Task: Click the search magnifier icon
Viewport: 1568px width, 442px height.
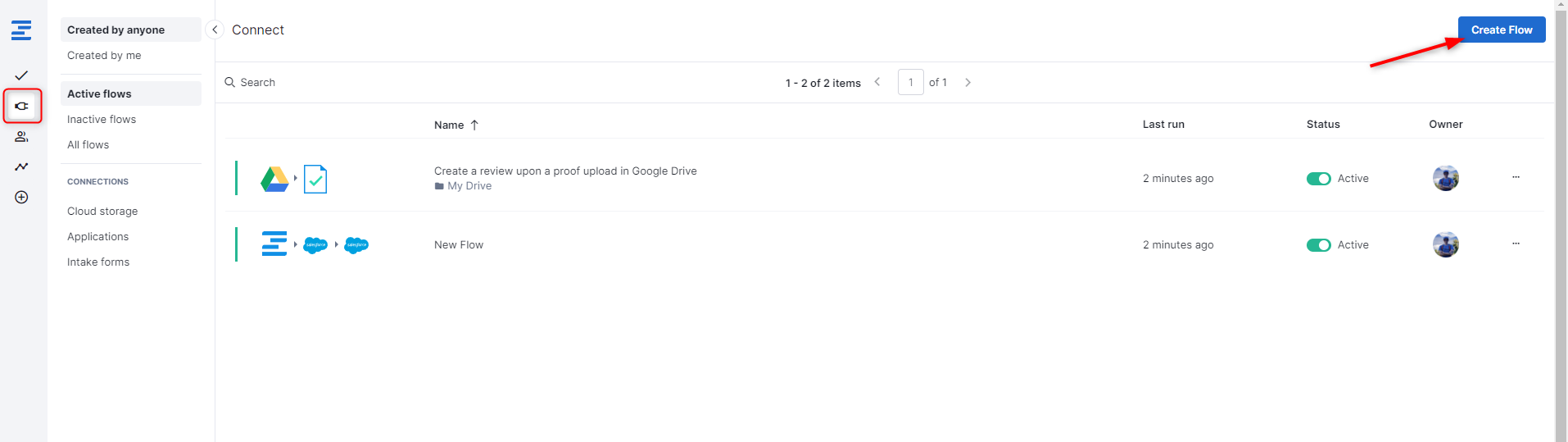Action: coord(230,82)
